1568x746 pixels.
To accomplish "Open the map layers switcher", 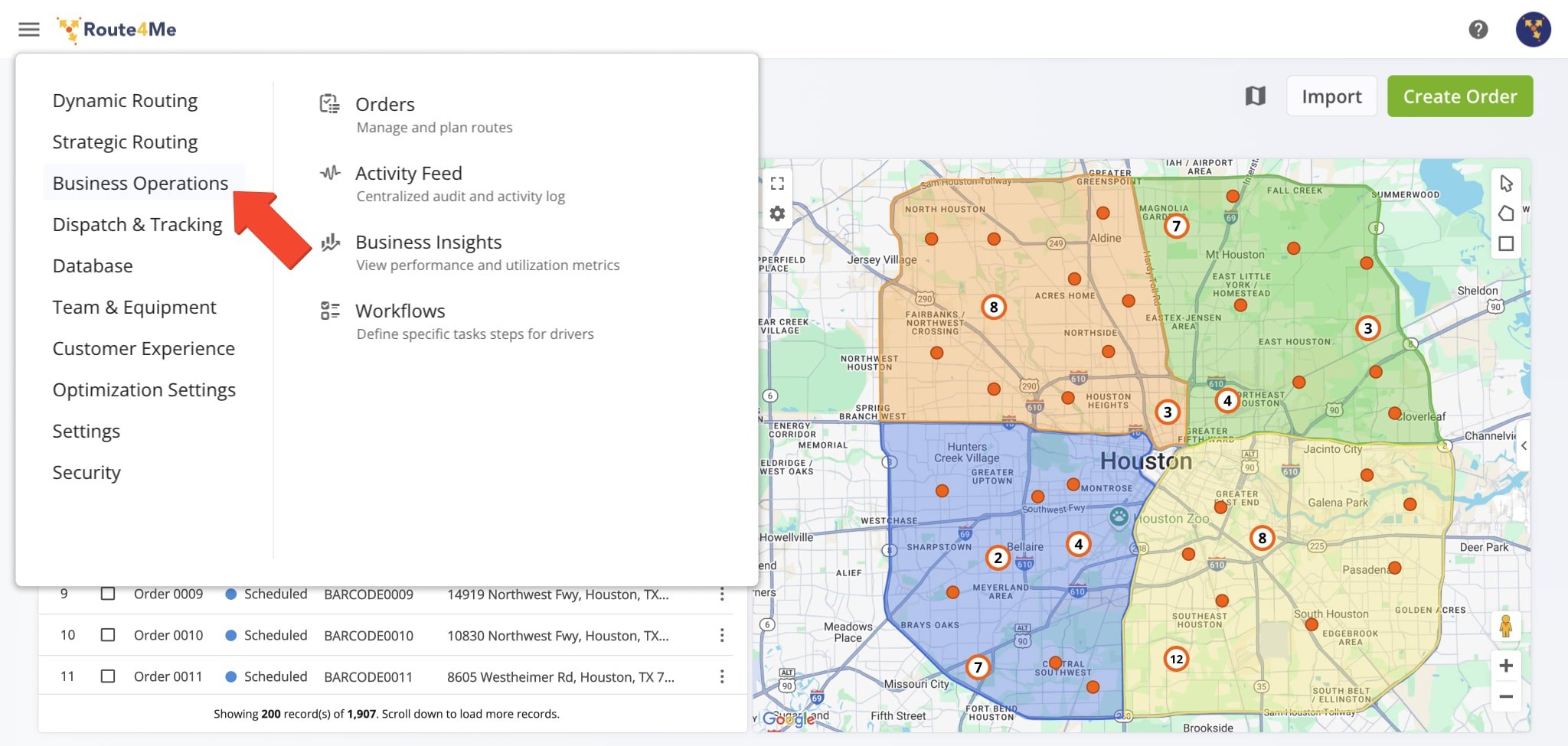I will point(1256,96).
